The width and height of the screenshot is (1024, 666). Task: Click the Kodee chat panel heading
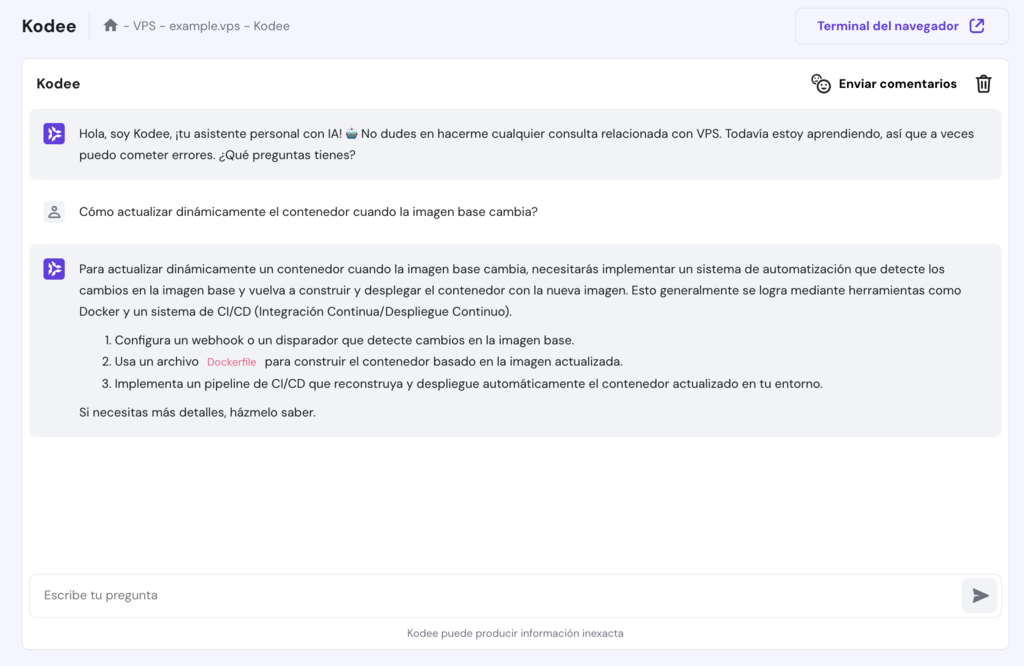tap(58, 84)
